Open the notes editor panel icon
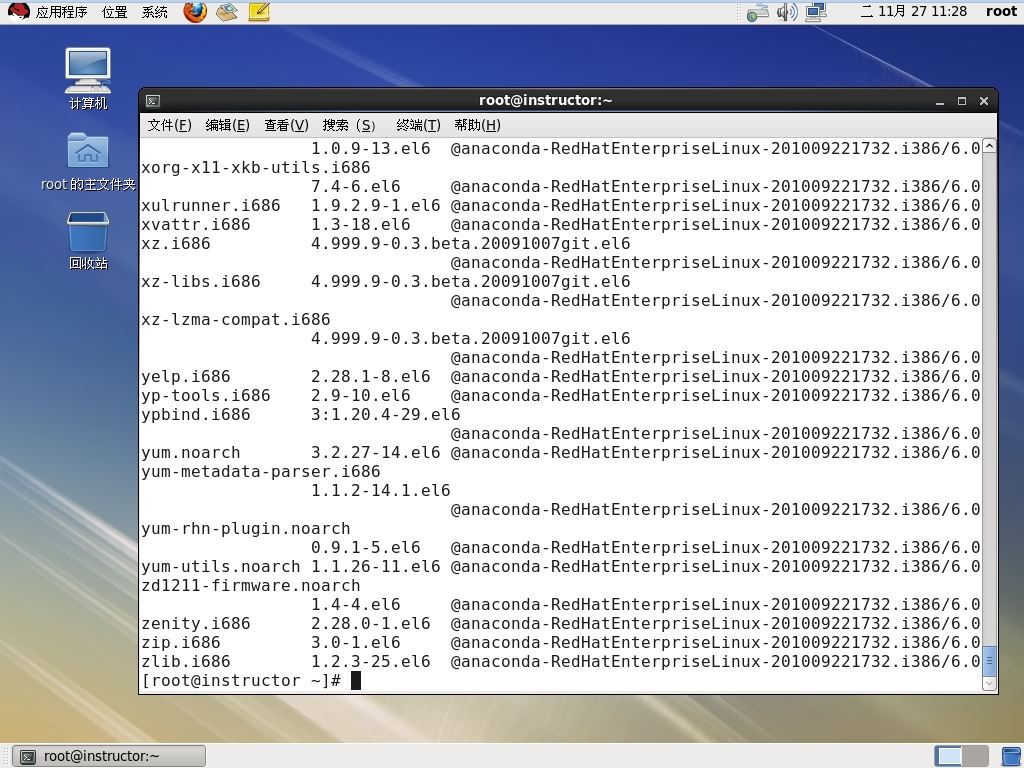Image resolution: width=1024 pixels, height=768 pixels. pos(259,12)
